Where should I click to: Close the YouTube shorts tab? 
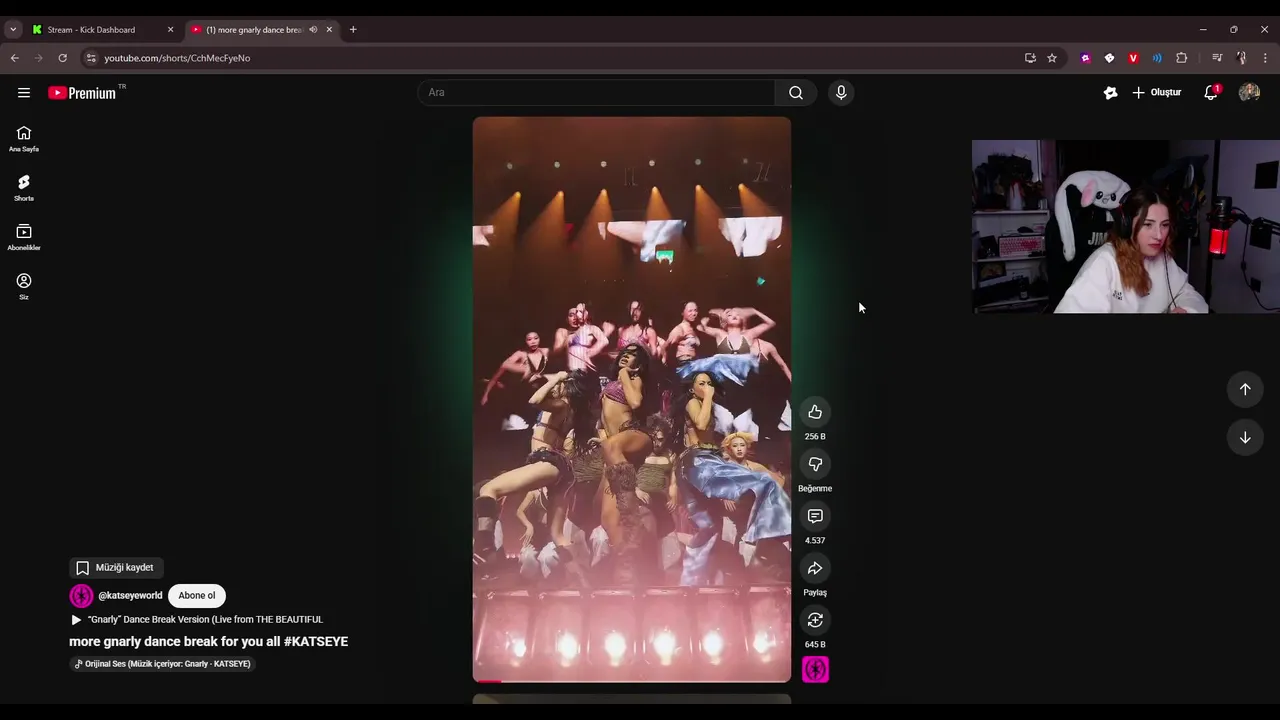(x=329, y=30)
